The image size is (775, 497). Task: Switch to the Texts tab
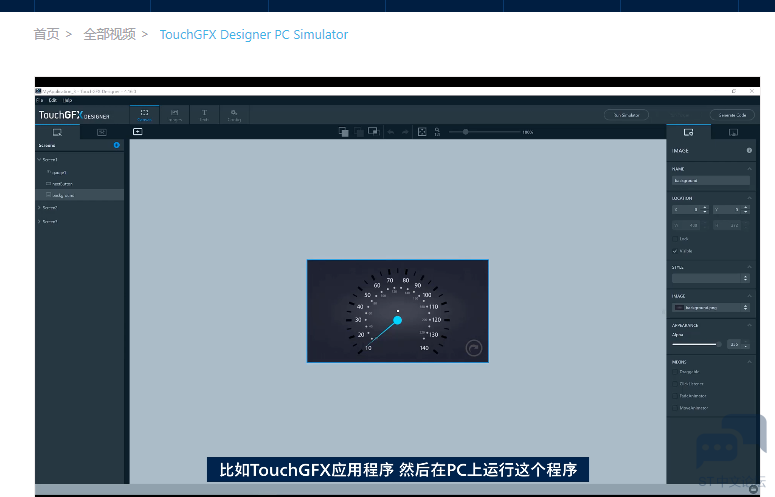[x=204, y=115]
